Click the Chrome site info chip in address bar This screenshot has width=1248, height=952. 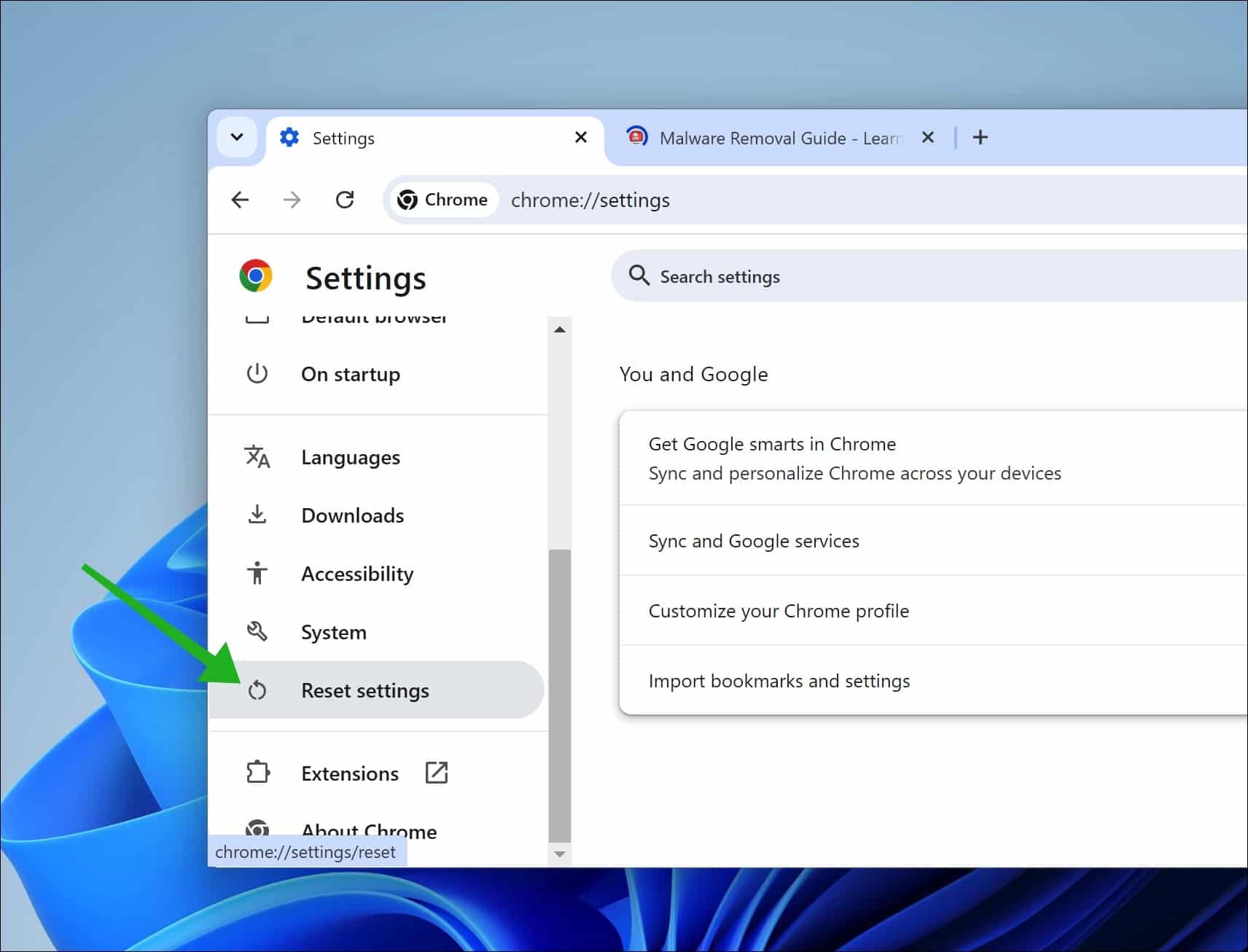click(x=442, y=200)
